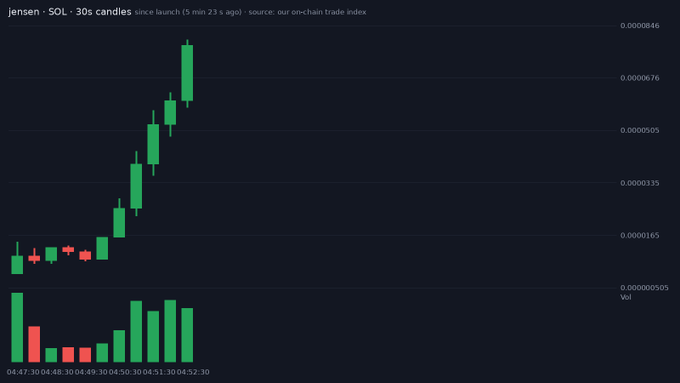Select the 0.0000505 price axis label
Image resolution: width=680 pixels, height=383 pixels.
(640, 131)
